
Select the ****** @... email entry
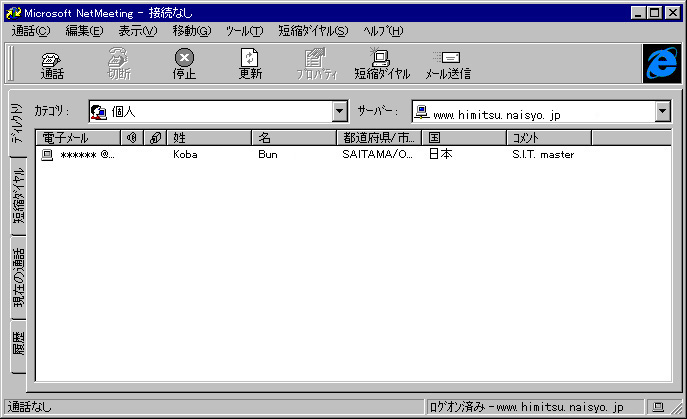pyautogui.click(x=88, y=155)
